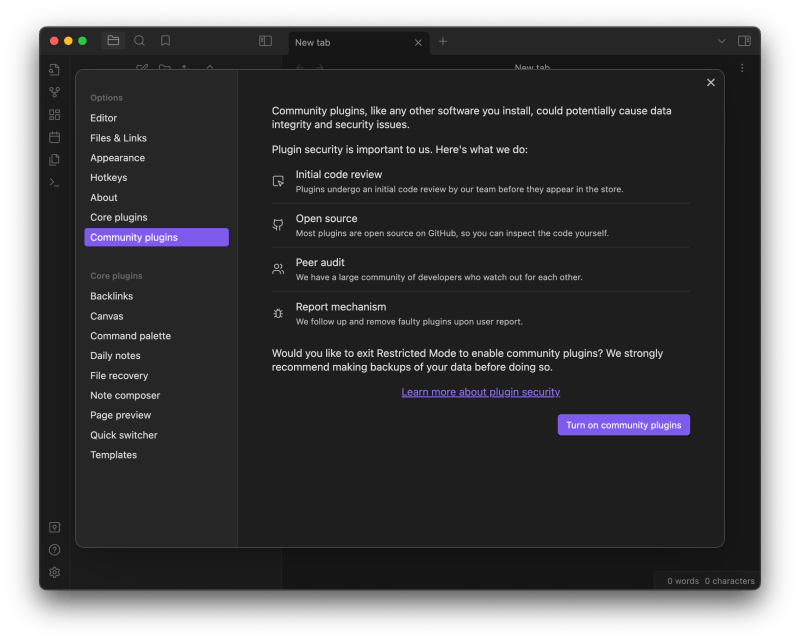This screenshot has height=642, width=800.
Task: Switch to another vault
Action: click(54, 527)
